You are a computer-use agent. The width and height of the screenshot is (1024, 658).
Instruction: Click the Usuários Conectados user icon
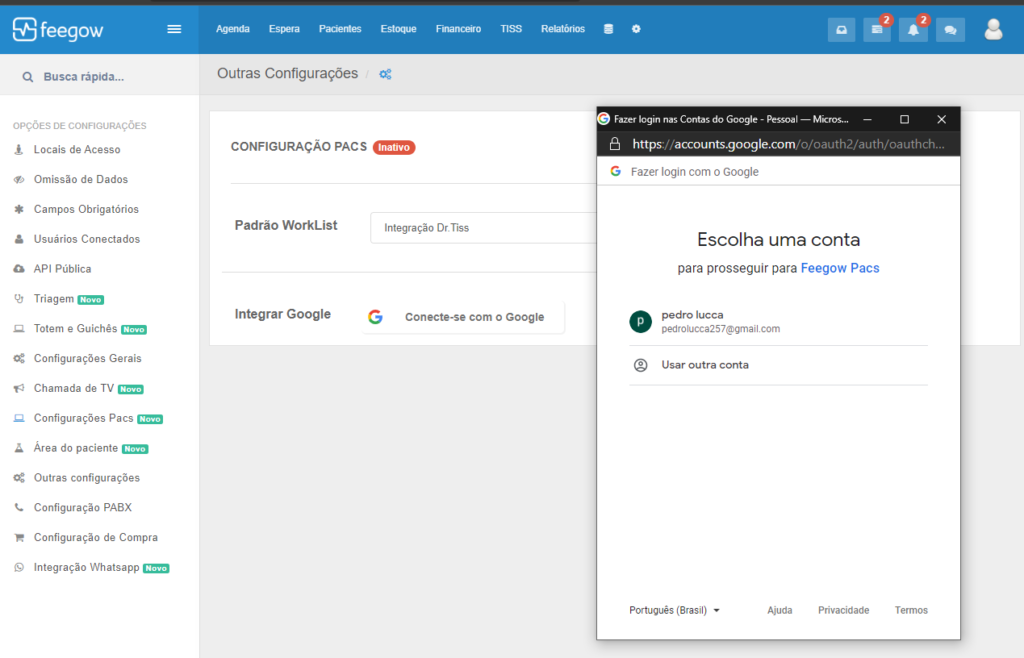coord(19,239)
